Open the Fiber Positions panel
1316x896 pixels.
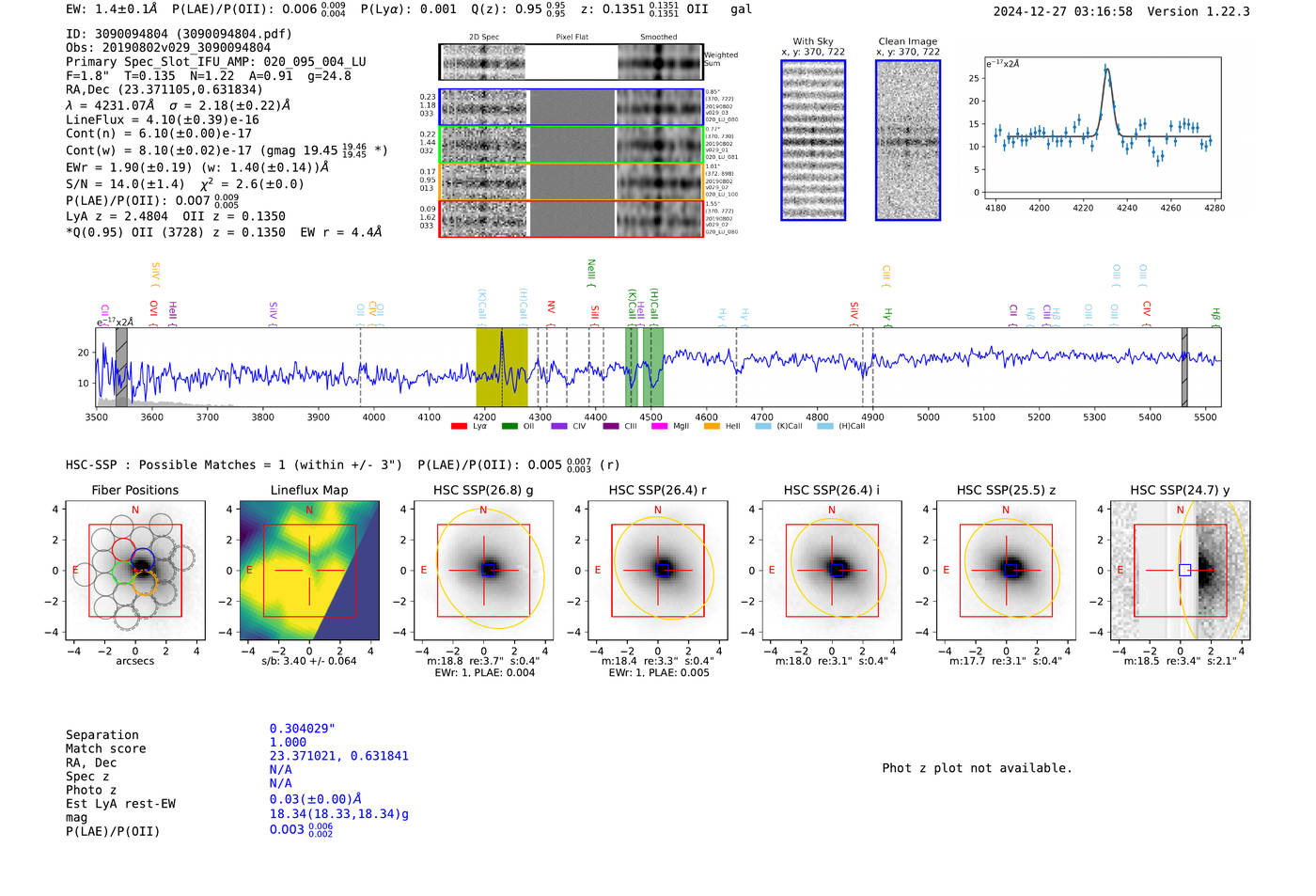click(135, 571)
